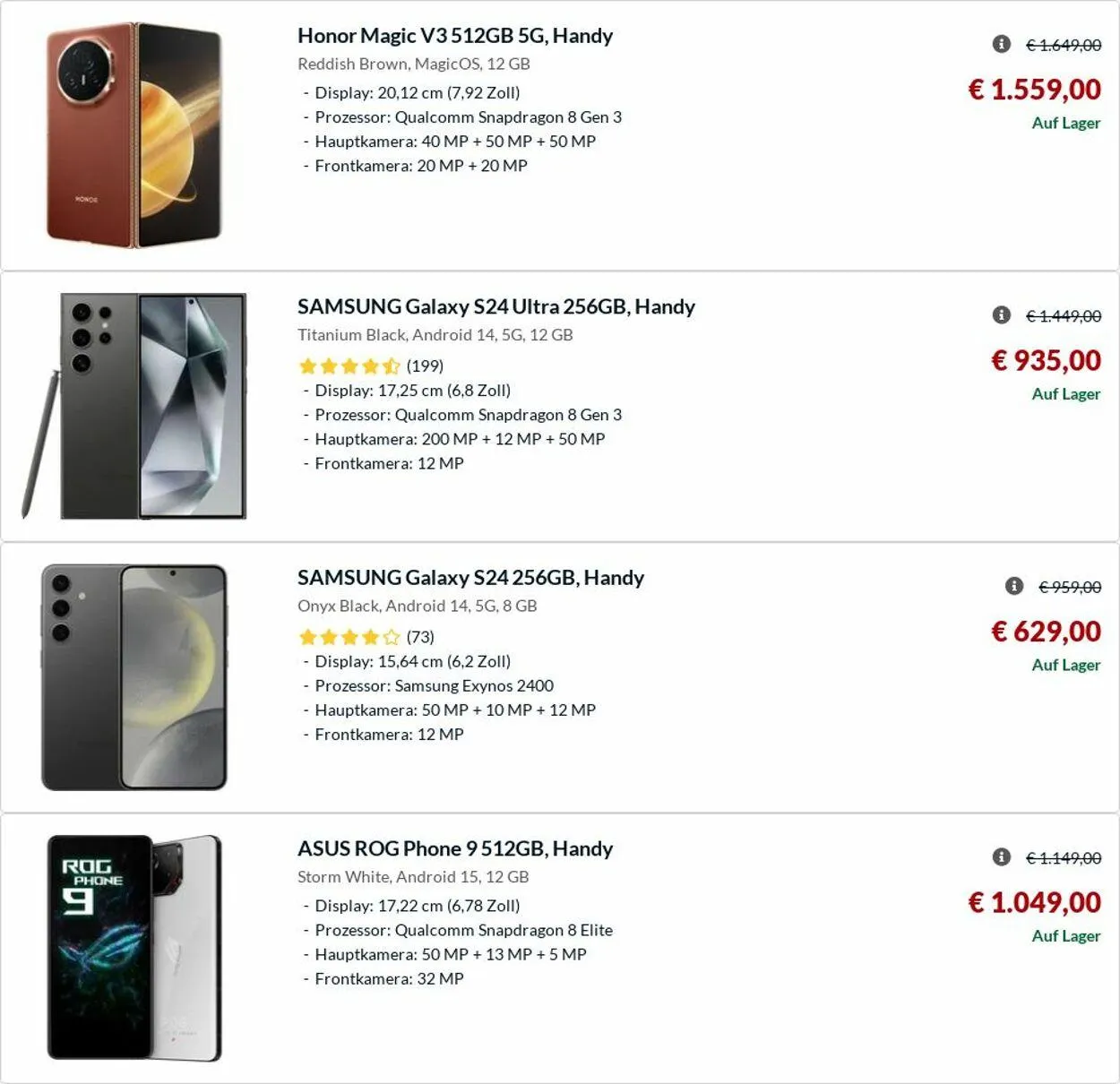This screenshot has height=1084, width=1120.
Task: Click star rating of Galaxy S24
Action: 349,637
